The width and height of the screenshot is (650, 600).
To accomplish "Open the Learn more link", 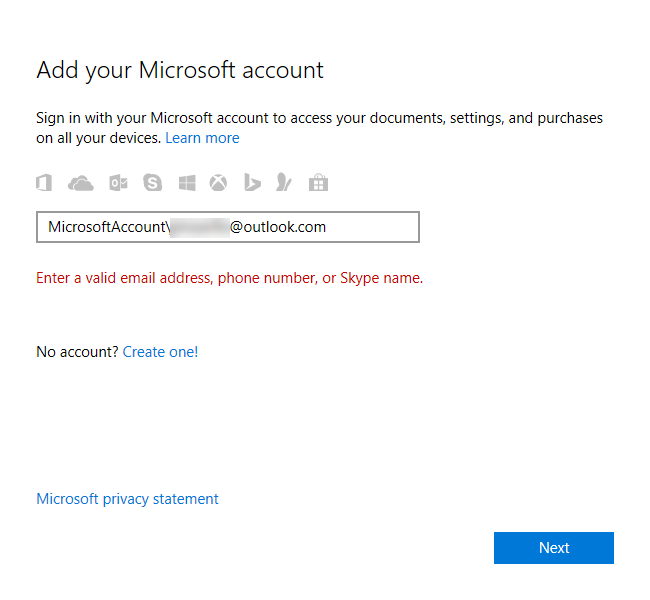I will click(202, 138).
